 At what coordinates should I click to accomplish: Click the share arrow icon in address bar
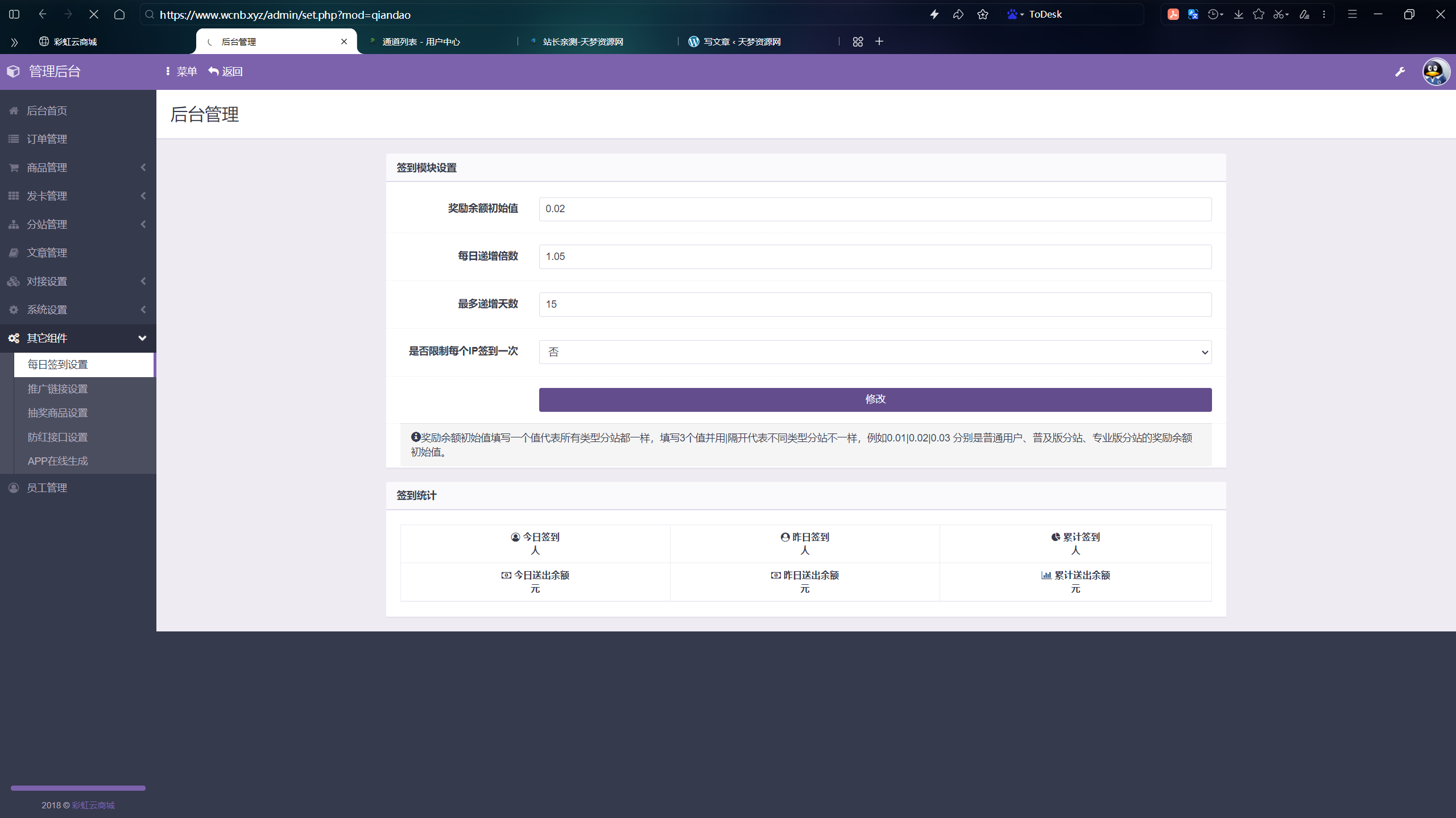[x=958, y=14]
